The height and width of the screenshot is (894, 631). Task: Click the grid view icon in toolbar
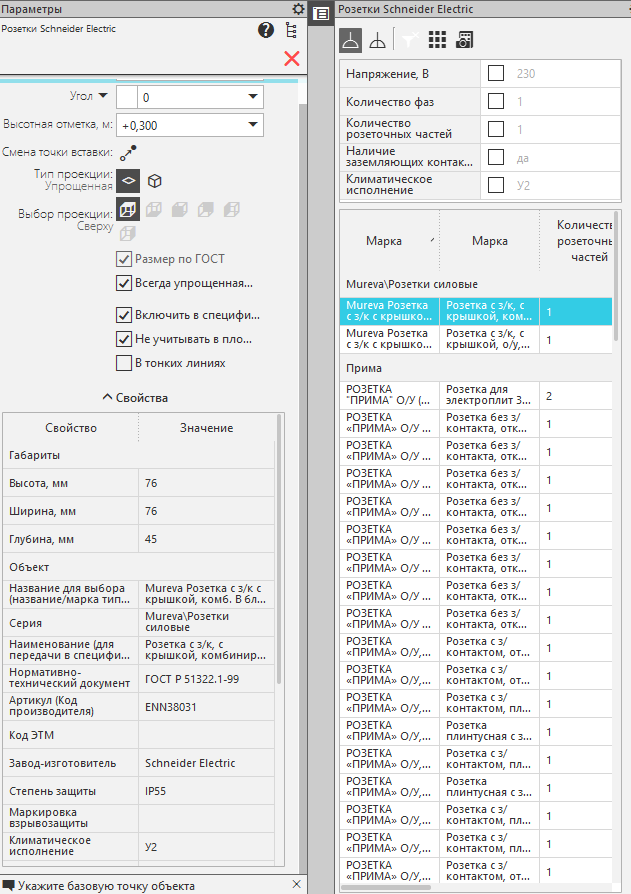(x=437, y=40)
